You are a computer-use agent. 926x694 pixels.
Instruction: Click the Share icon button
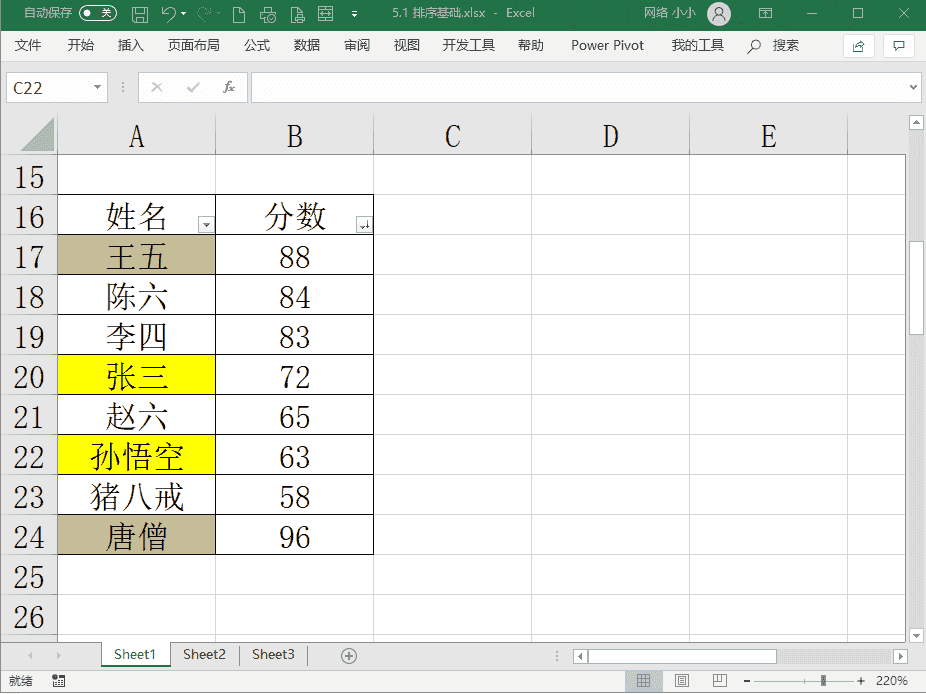[859, 46]
